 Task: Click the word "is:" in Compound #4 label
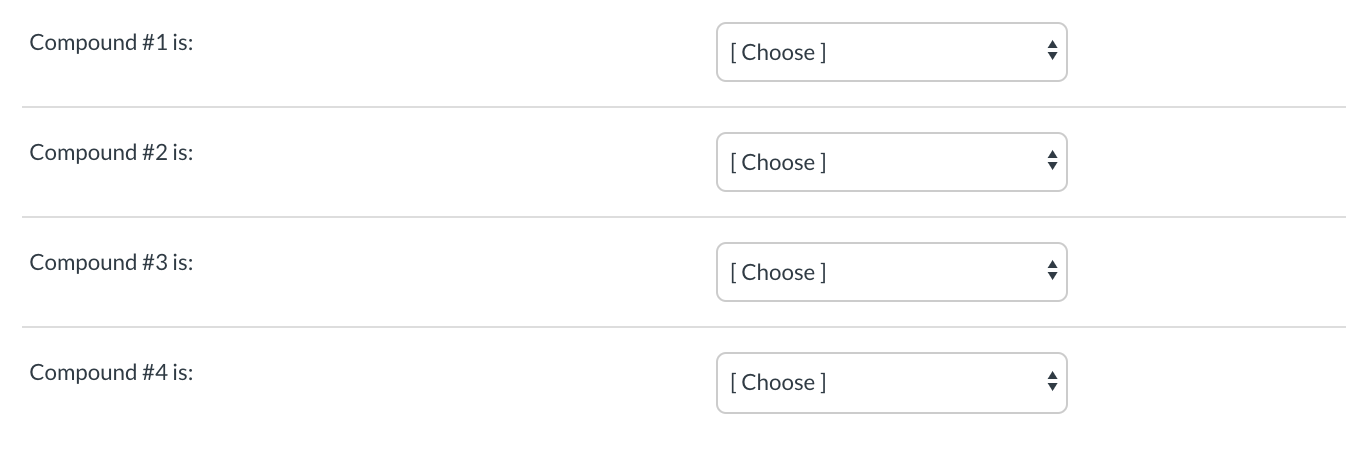tap(182, 372)
